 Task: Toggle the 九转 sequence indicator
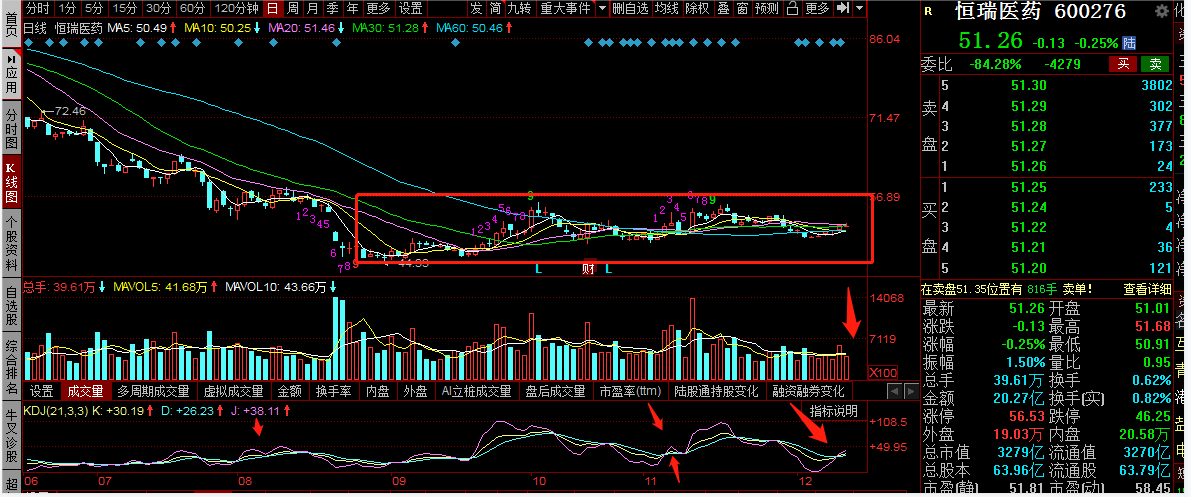[520, 8]
